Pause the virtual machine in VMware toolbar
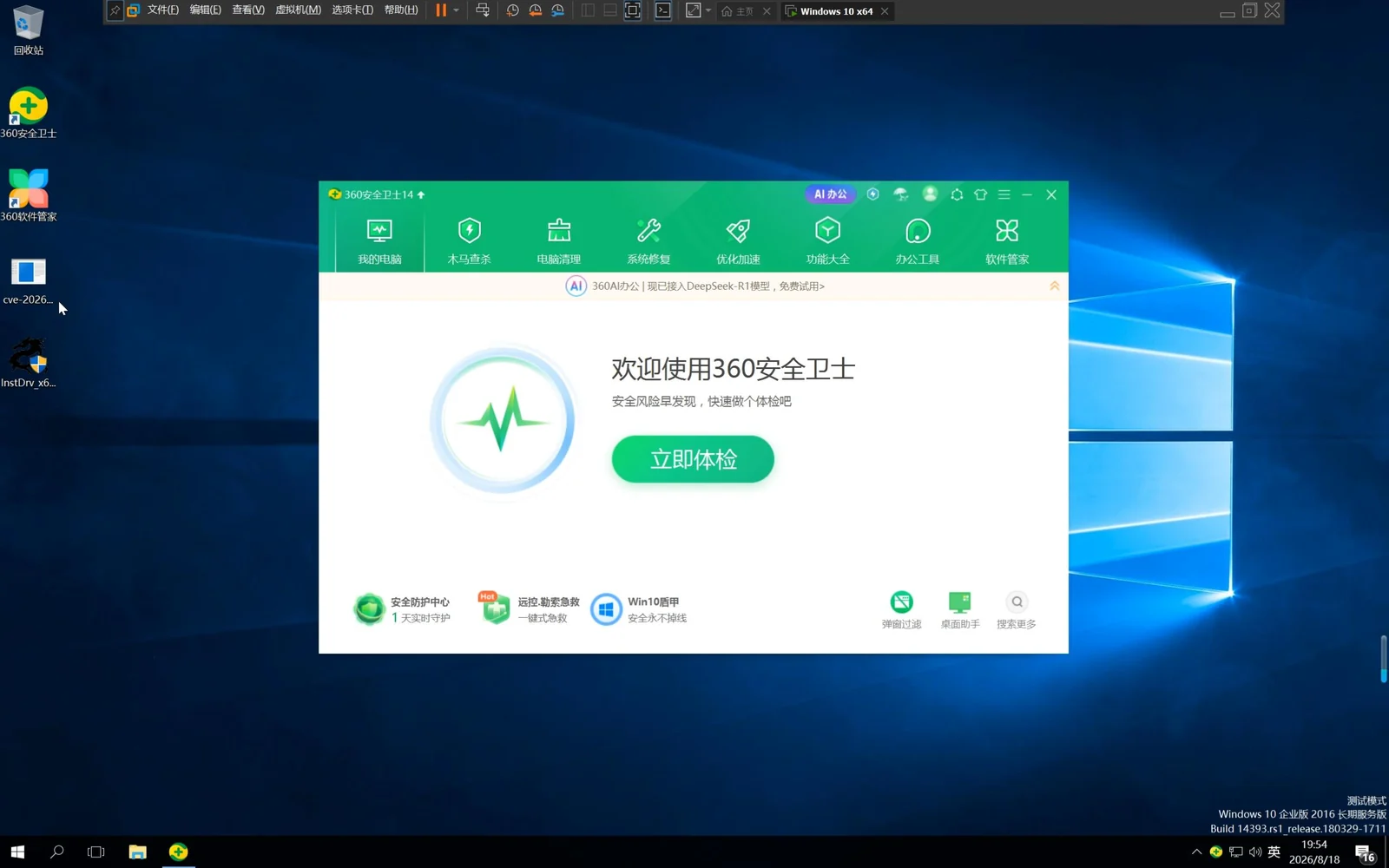Screen dimensions: 1389x868 tap(441, 10)
